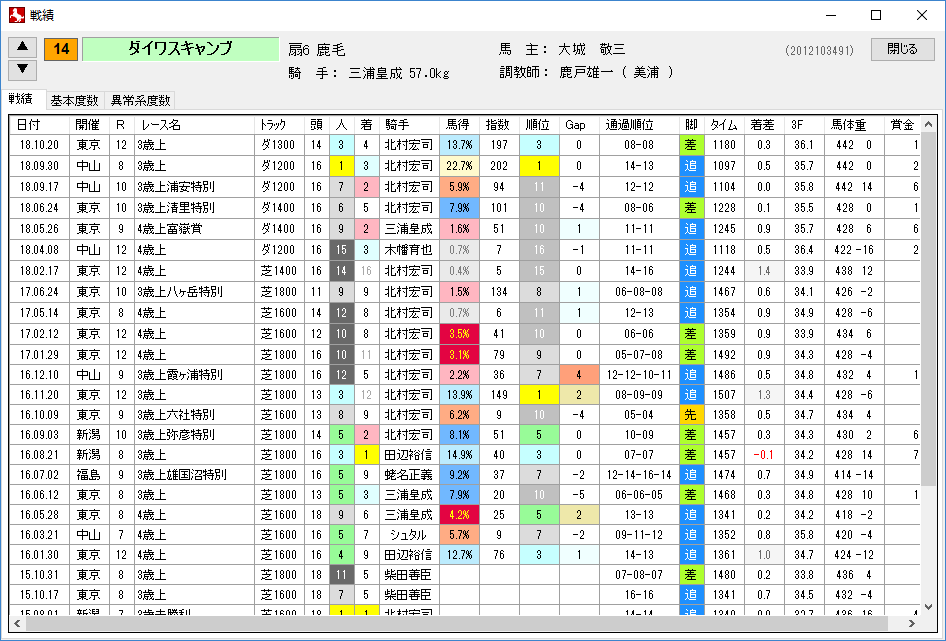Click vertical scrollbar up arrow
Viewport: 946px width, 641px height.
tap(928, 124)
